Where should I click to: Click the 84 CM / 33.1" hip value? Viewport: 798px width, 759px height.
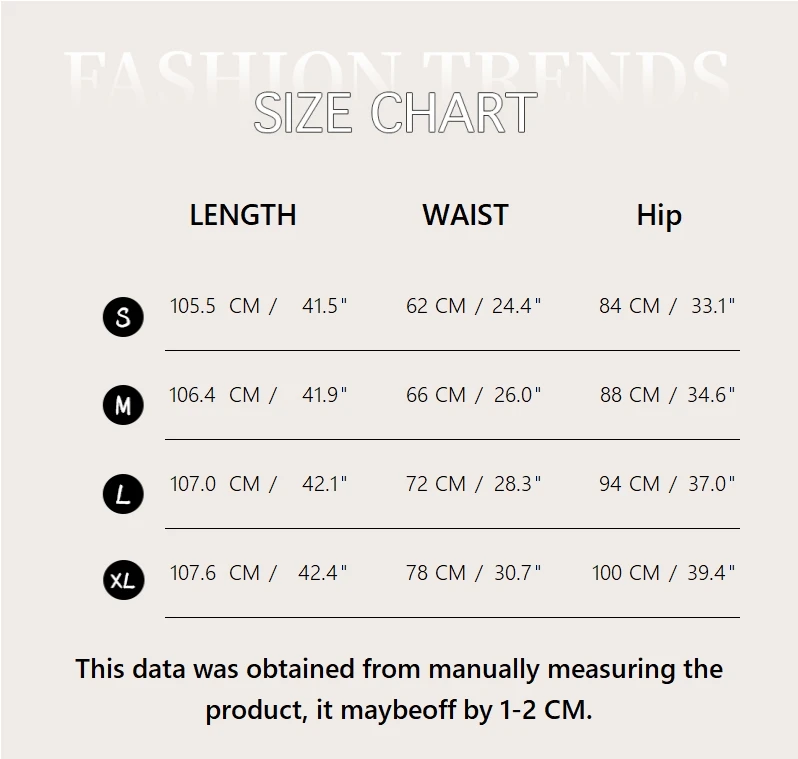point(667,306)
